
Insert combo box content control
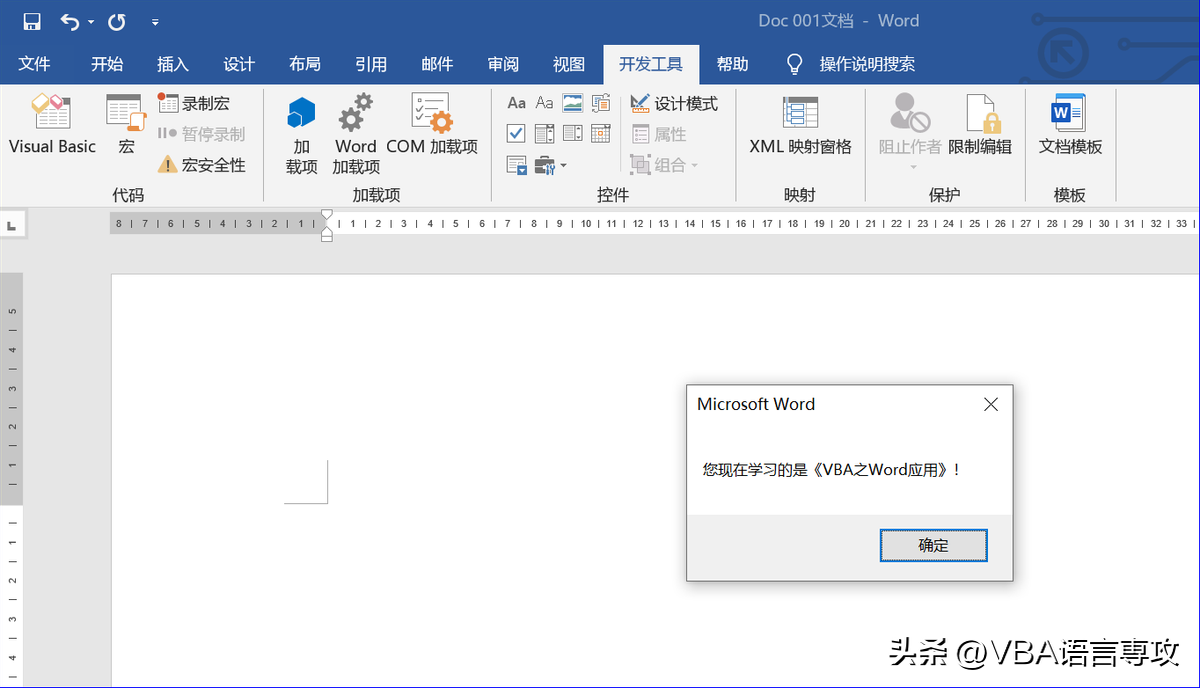tap(544, 133)
